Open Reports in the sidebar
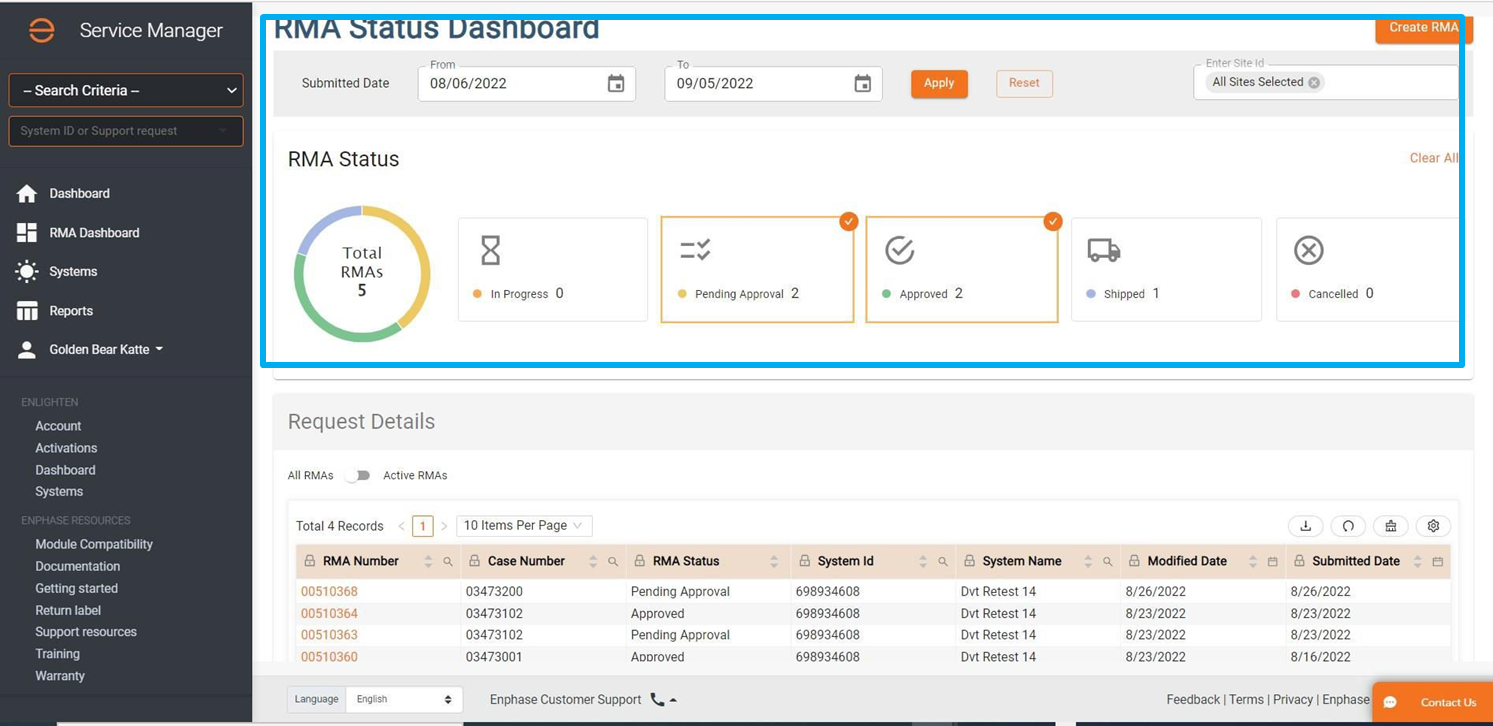Image resolution: width=1493 pixels, height=726 pixels. (71, 311)
